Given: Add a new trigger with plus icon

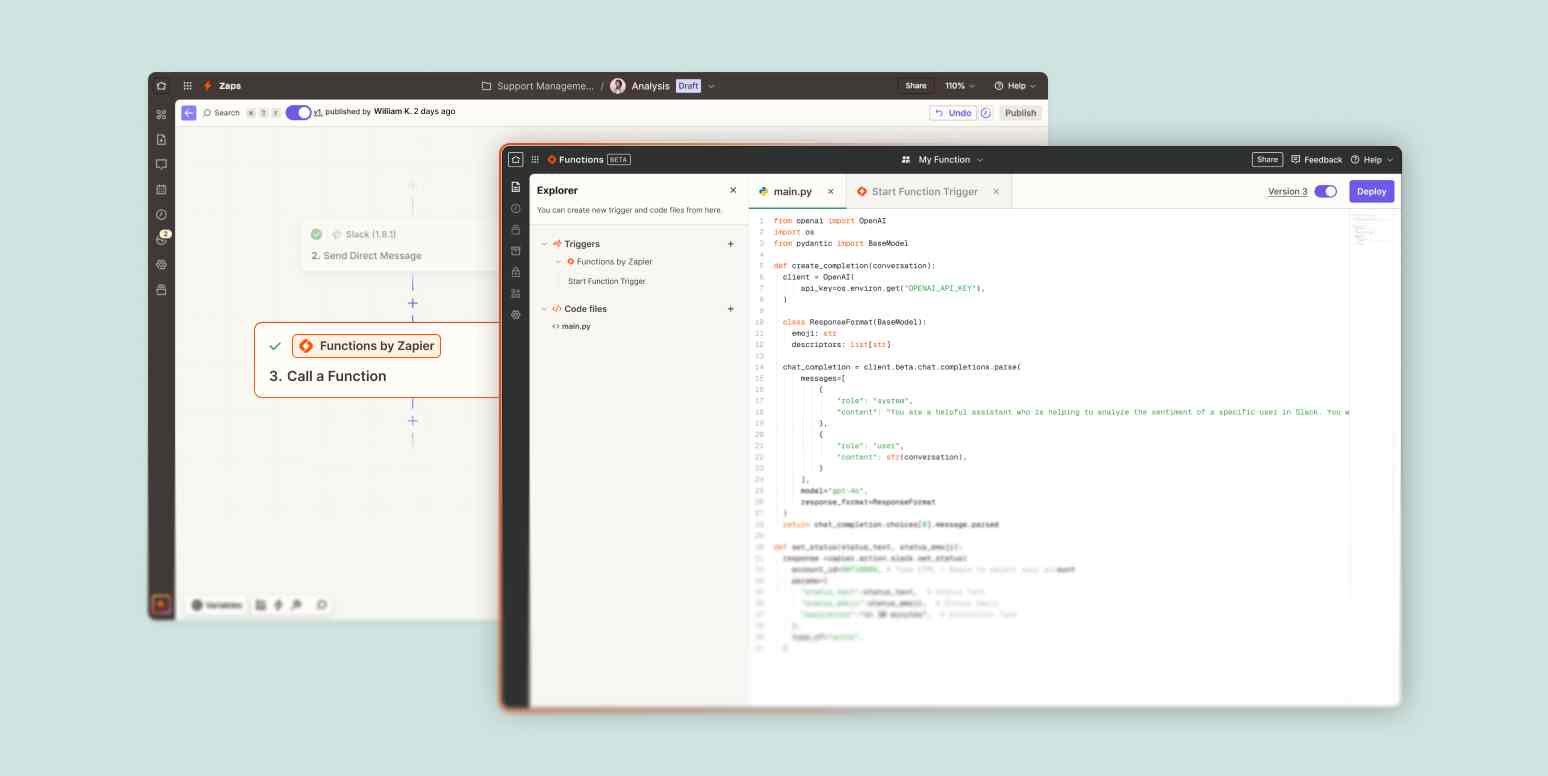Looking at the screenshot, I should 730,244.
